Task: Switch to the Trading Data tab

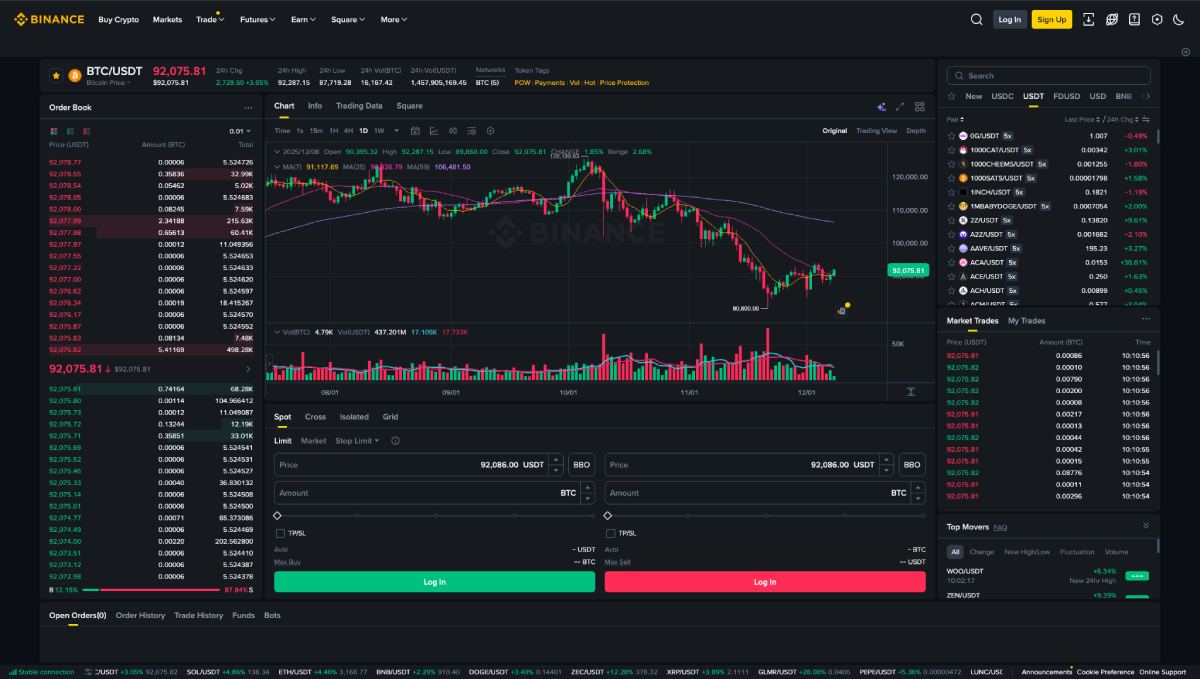Action: [x=359, y=106]
